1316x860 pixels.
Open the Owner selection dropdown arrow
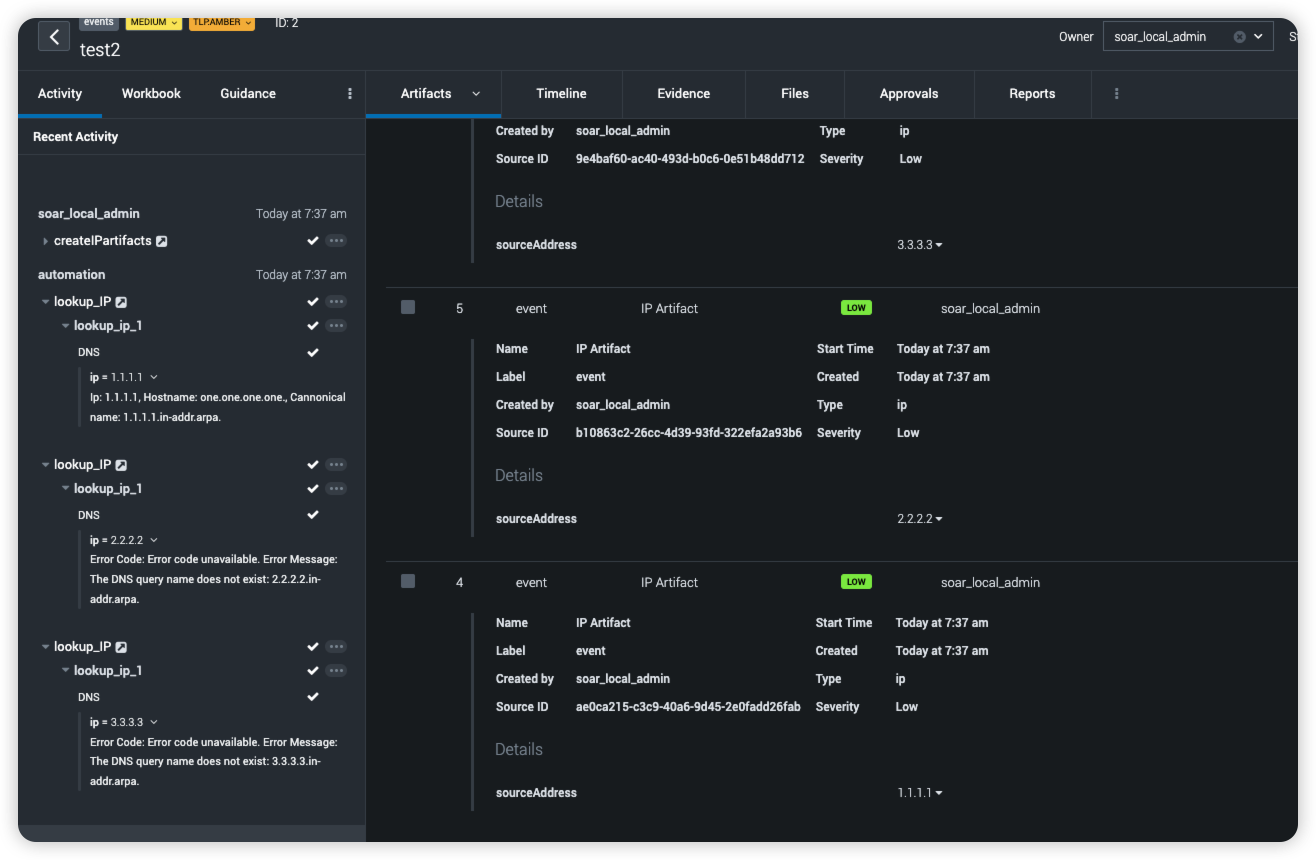(1258, 37)
